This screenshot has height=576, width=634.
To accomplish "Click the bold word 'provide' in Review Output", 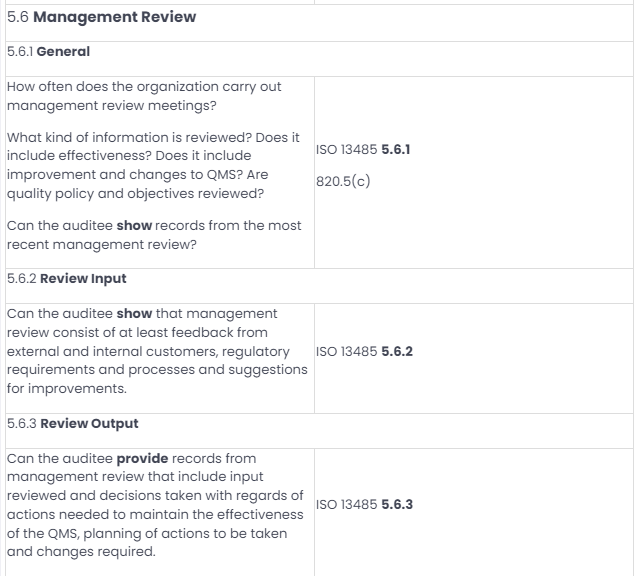I will (142, 459).
